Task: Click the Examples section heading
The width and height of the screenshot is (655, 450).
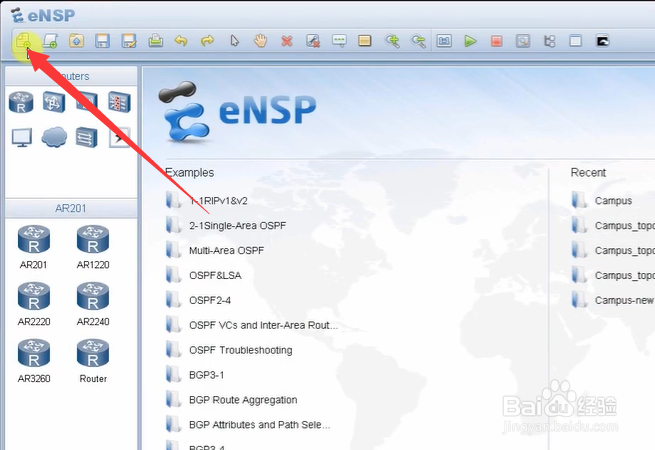Action: [x=190, y=173]
